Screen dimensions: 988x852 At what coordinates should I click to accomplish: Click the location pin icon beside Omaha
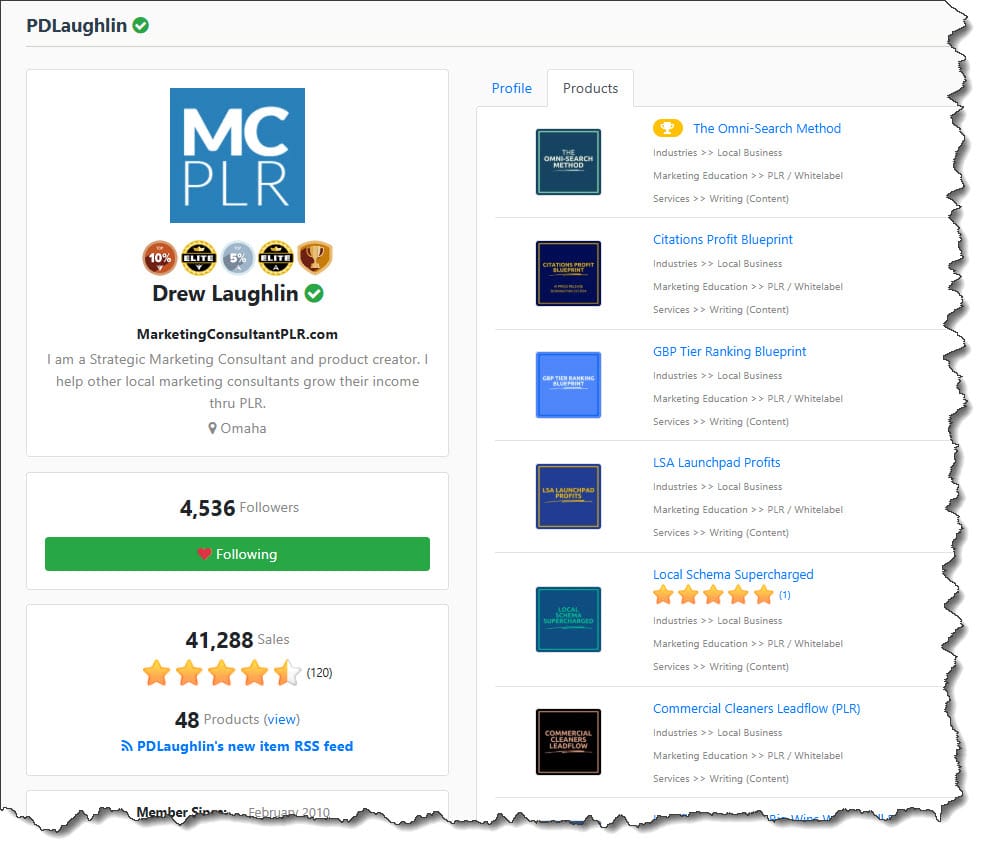[x=212, y=428]
